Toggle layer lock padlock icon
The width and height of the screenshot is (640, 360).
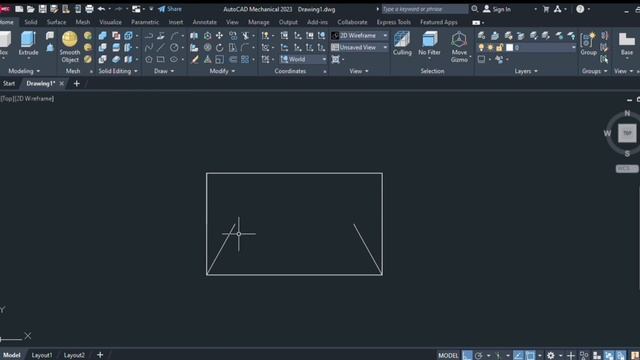tap(500, 48)
